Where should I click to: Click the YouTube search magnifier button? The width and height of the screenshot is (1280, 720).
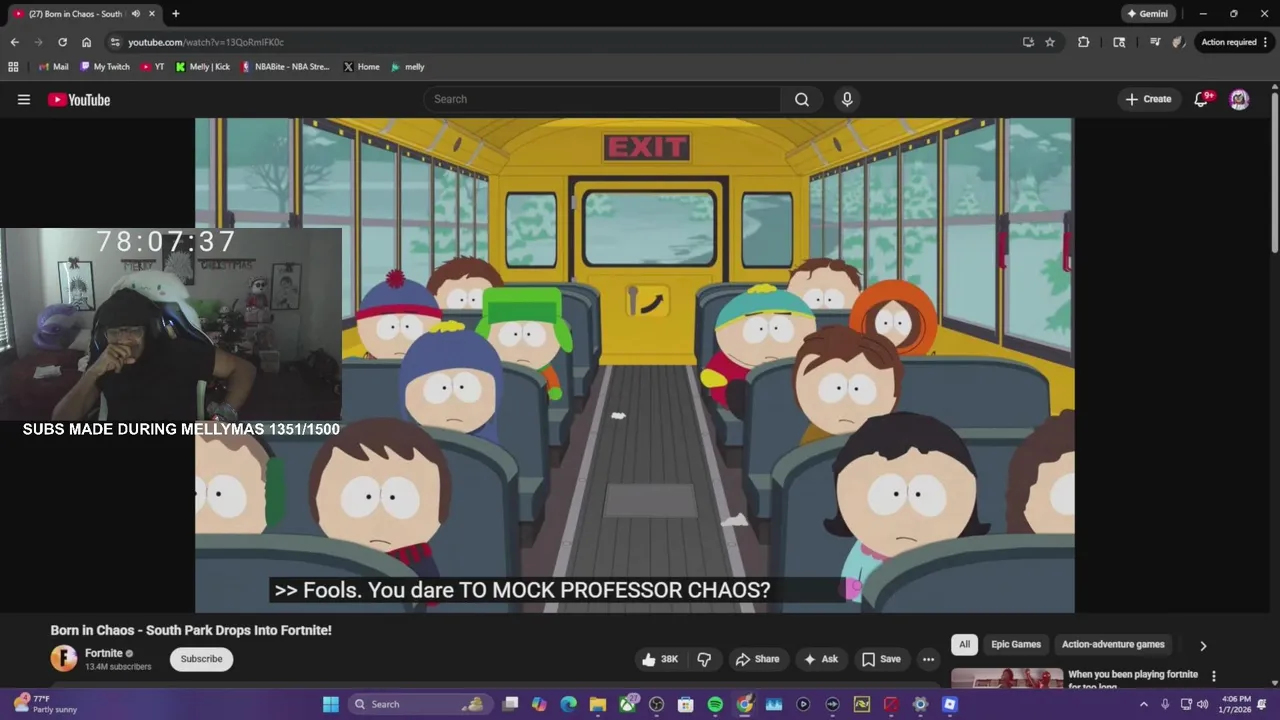tap(802, 99)
